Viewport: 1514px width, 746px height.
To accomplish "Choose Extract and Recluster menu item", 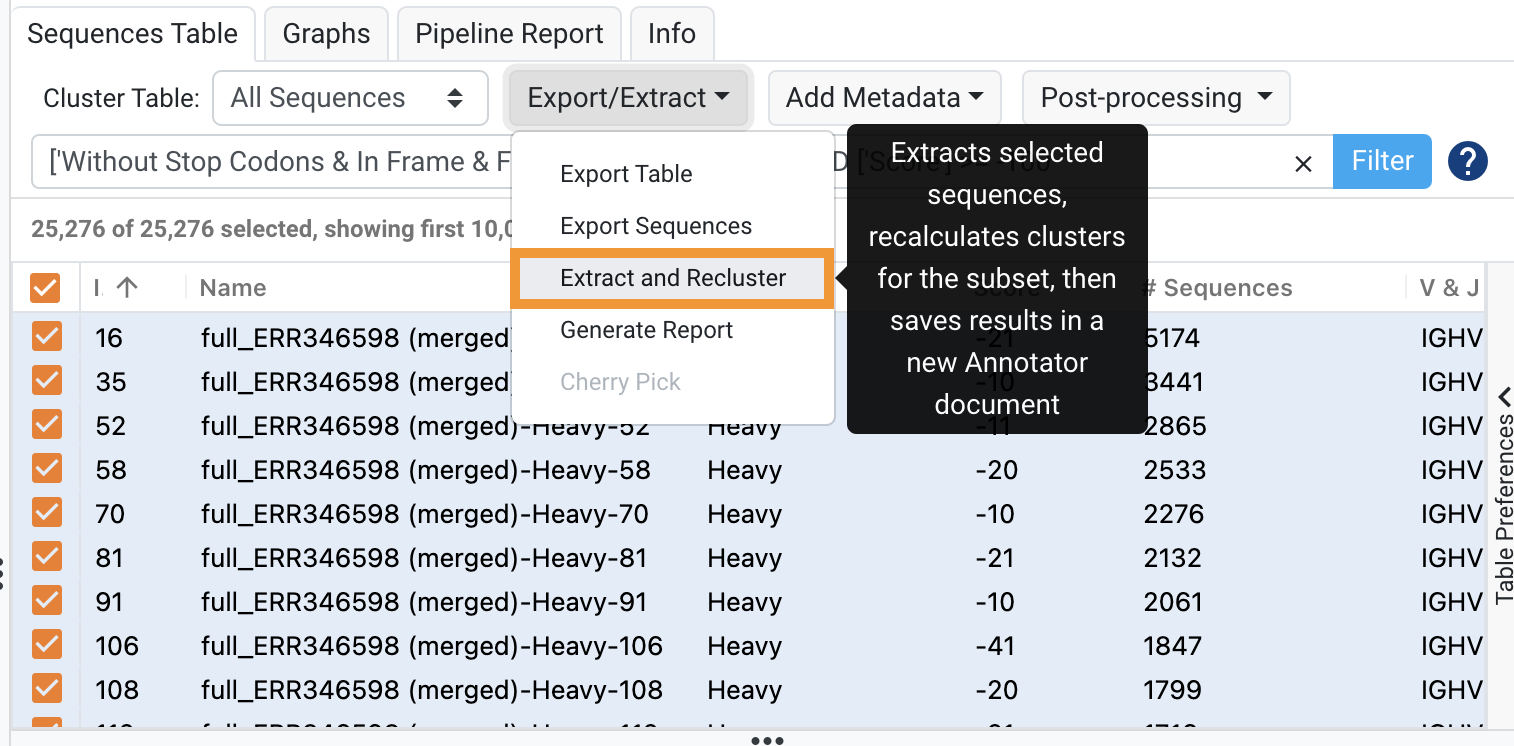I will click(x=673, y=278).
